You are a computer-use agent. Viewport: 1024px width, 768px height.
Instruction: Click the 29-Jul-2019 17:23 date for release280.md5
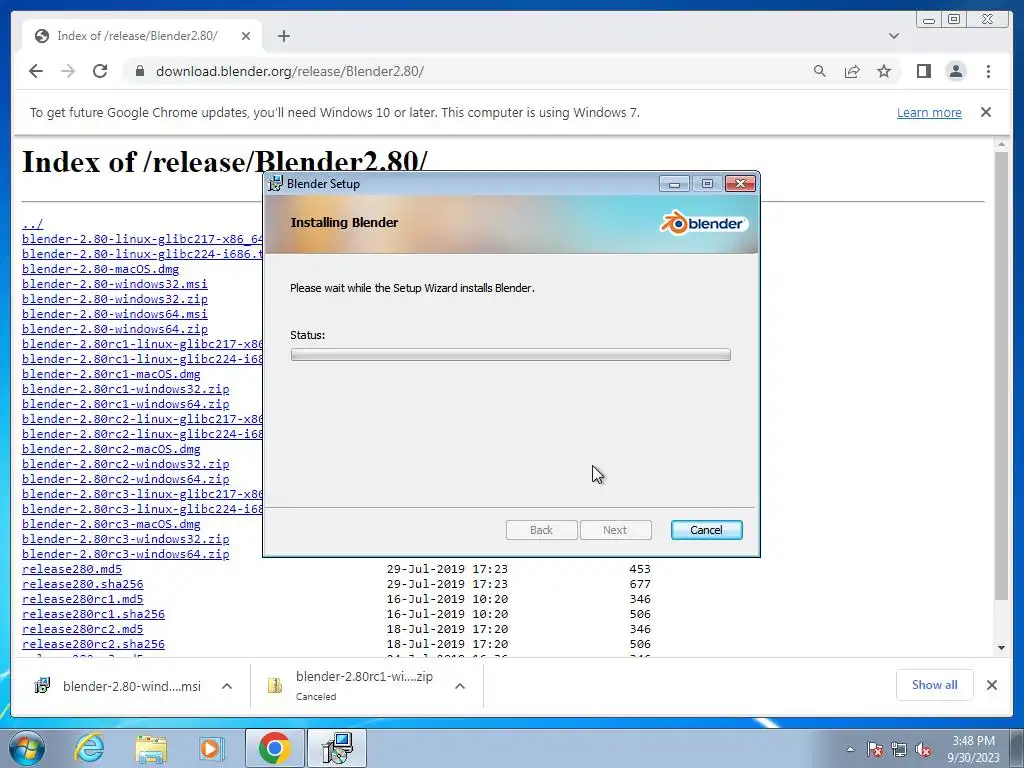click(447, 569)
